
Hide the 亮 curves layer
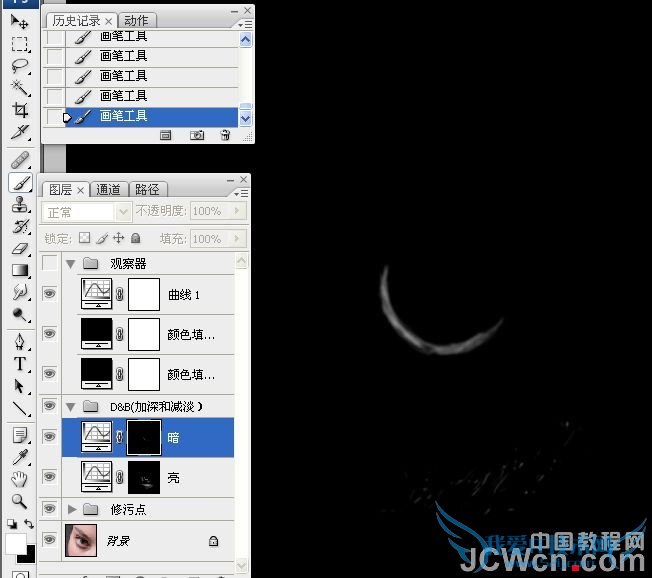(49, 477)
